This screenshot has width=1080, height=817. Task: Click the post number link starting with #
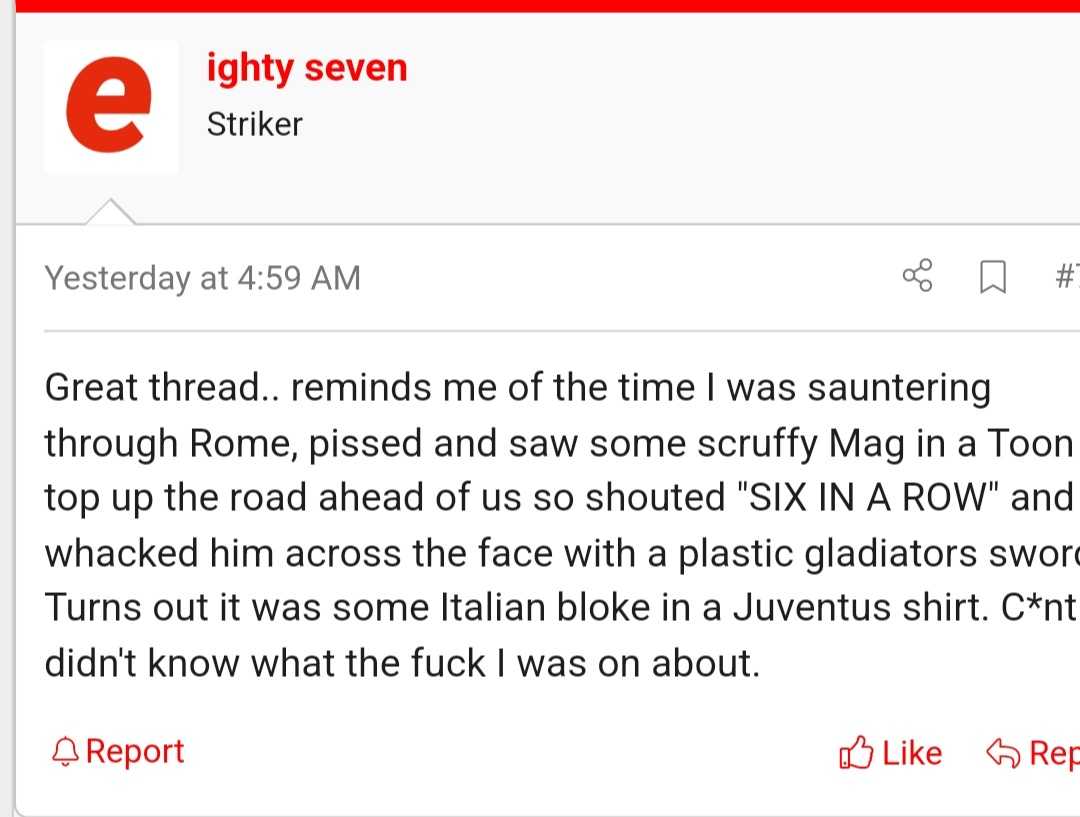[x=1067, y=276]
